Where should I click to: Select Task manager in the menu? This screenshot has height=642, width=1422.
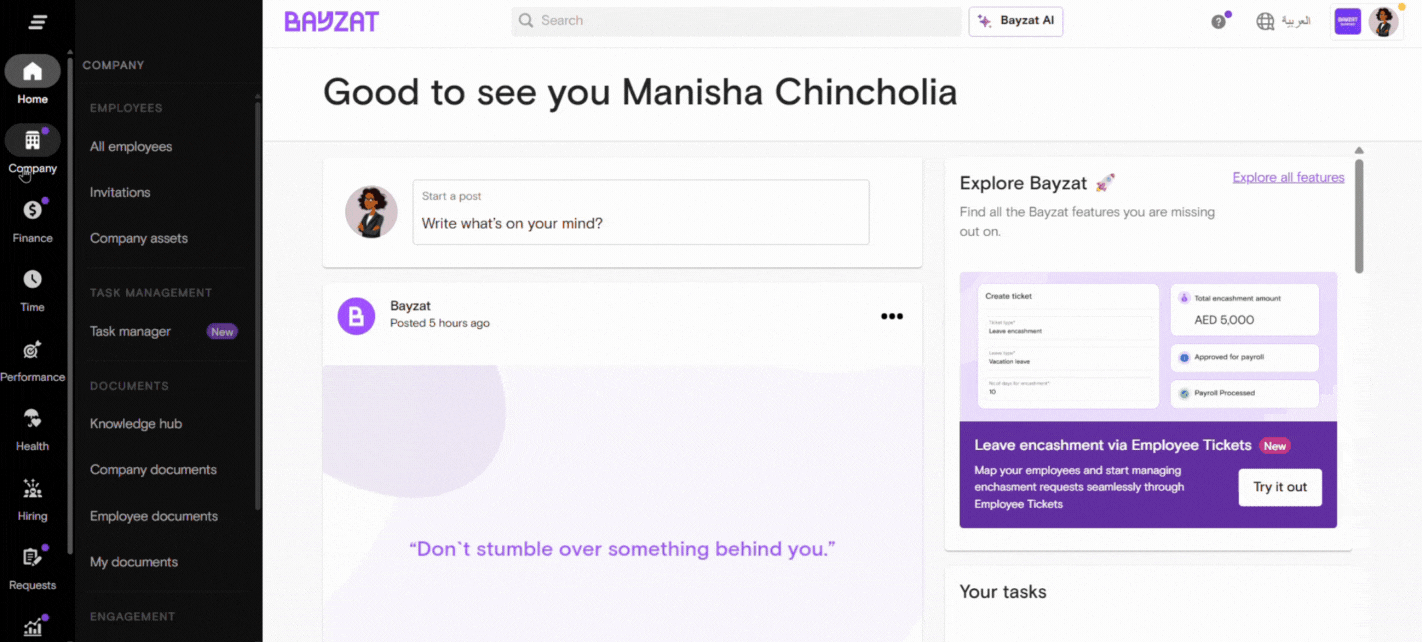pos(130,331)
